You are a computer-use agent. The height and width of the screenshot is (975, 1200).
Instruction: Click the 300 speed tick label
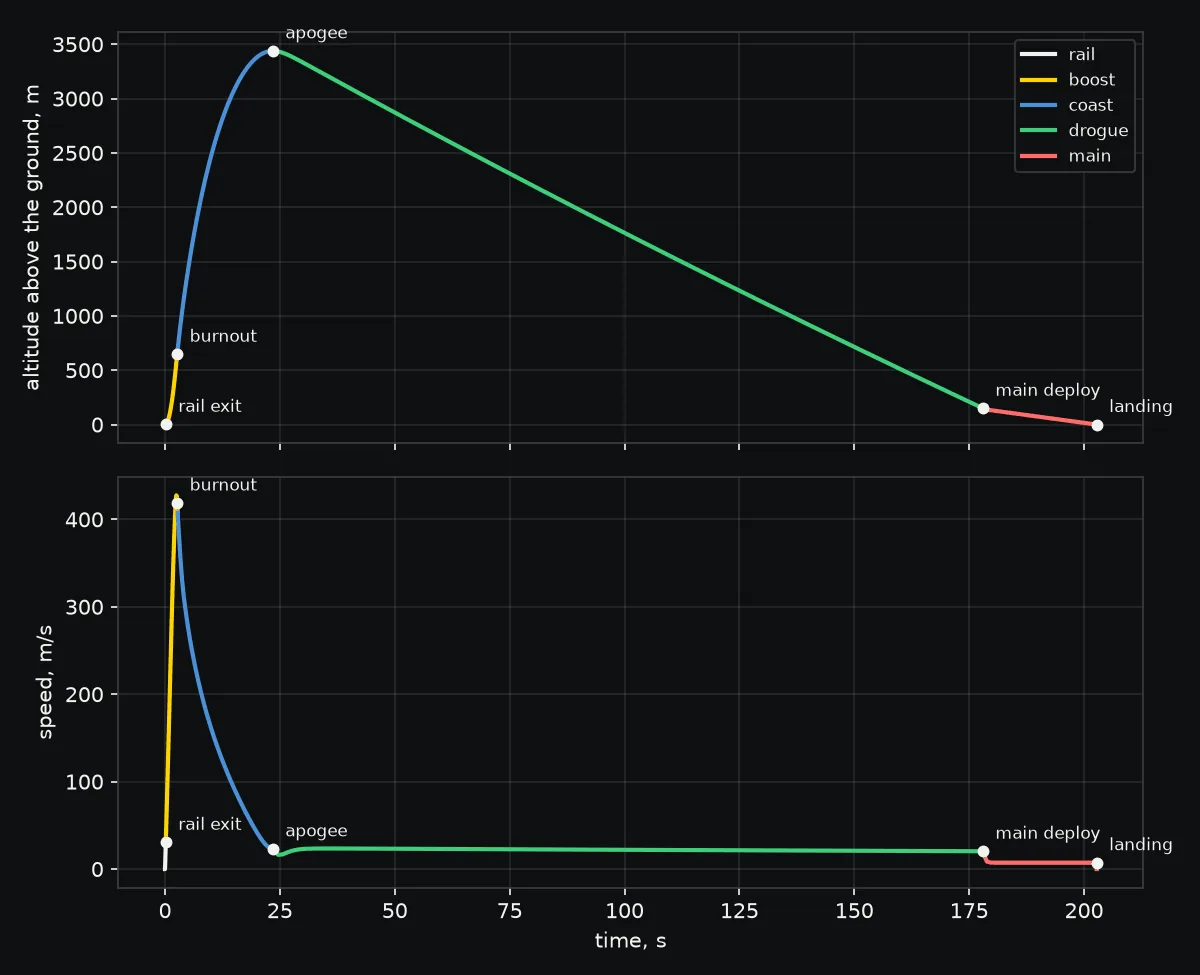coord(84,607)
